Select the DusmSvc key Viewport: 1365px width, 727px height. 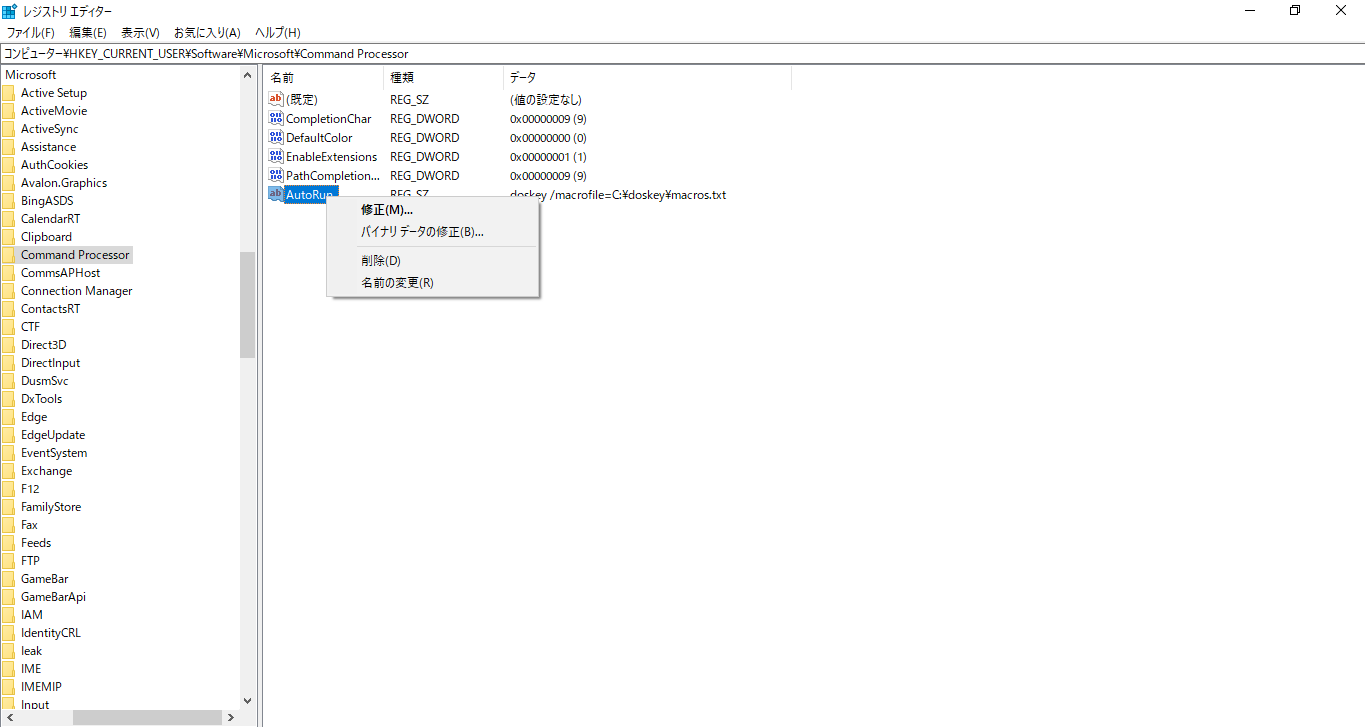tap(45, 381)
